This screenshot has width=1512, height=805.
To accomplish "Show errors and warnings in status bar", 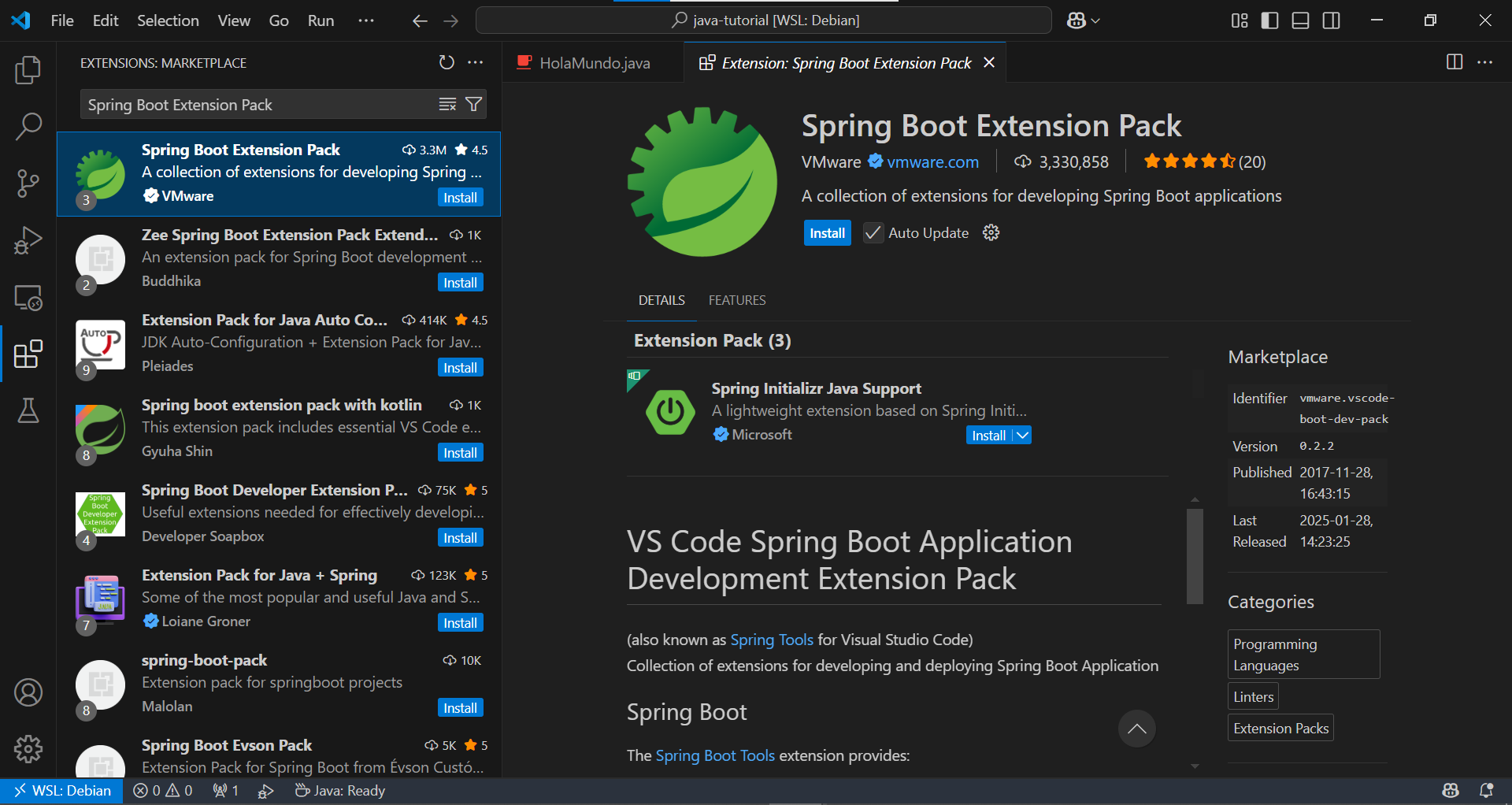I will pyautogui.click(x=163, y=791).
